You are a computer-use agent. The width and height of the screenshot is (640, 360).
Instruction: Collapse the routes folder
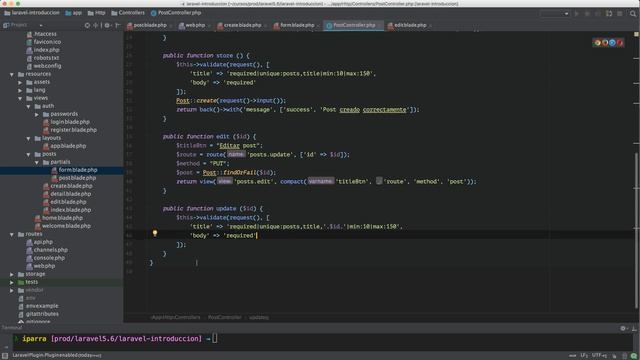[12, 234]
